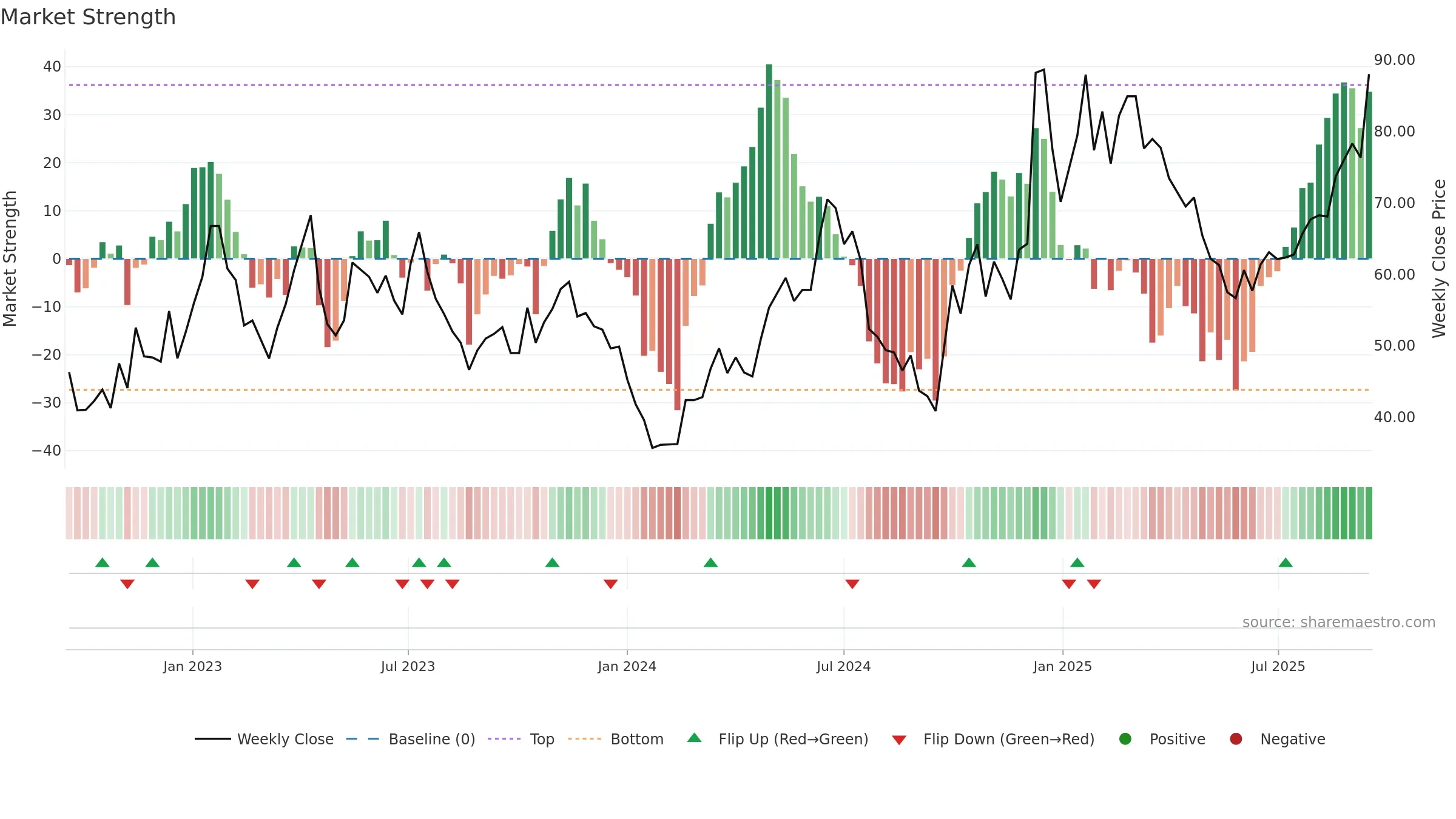Toggle the Top legend entry

click(521, 739)
